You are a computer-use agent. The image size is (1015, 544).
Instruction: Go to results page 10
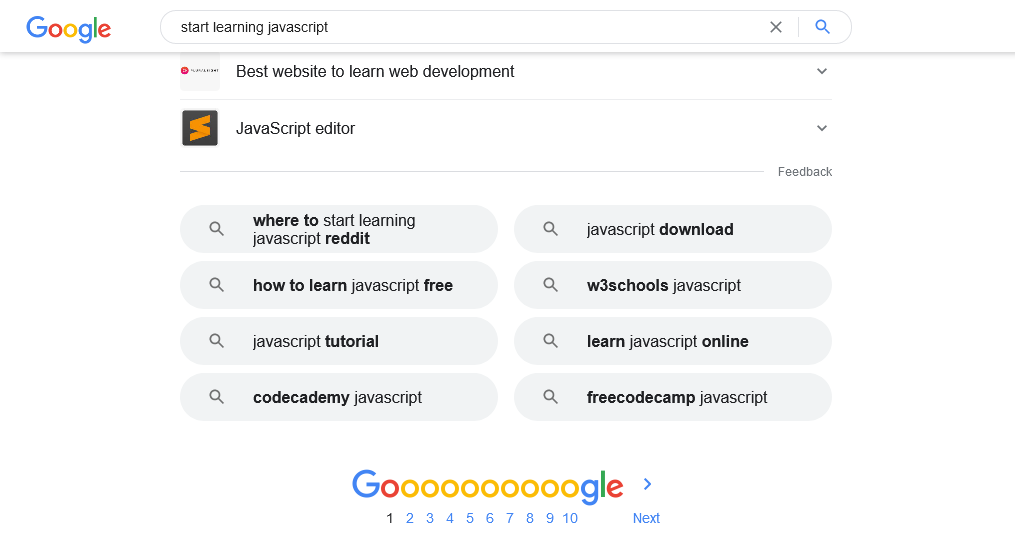coord(570,518)
